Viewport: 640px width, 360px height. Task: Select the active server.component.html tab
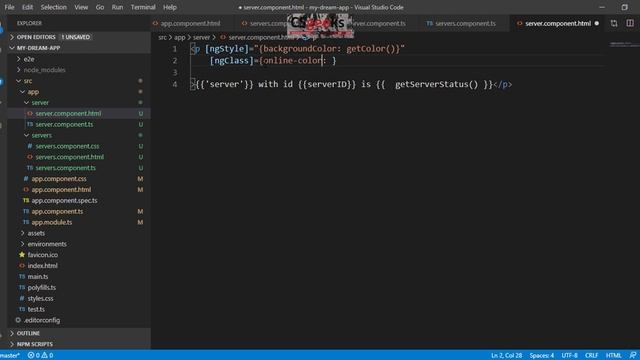[558, 23]
